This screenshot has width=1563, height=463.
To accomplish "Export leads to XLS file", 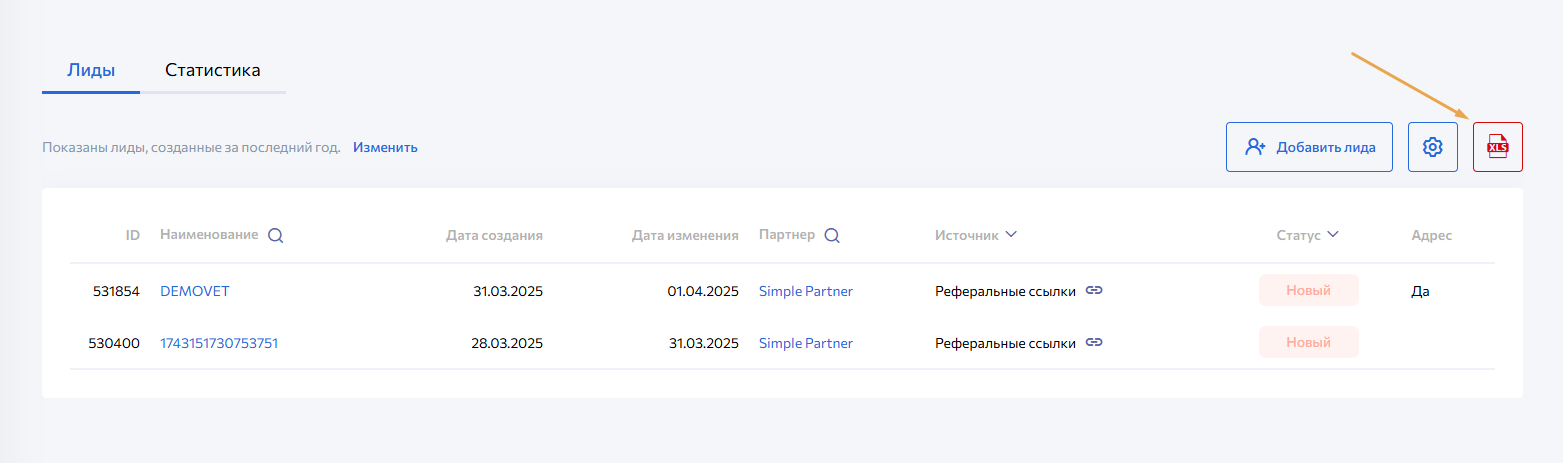I will [x=1497, y=147].
